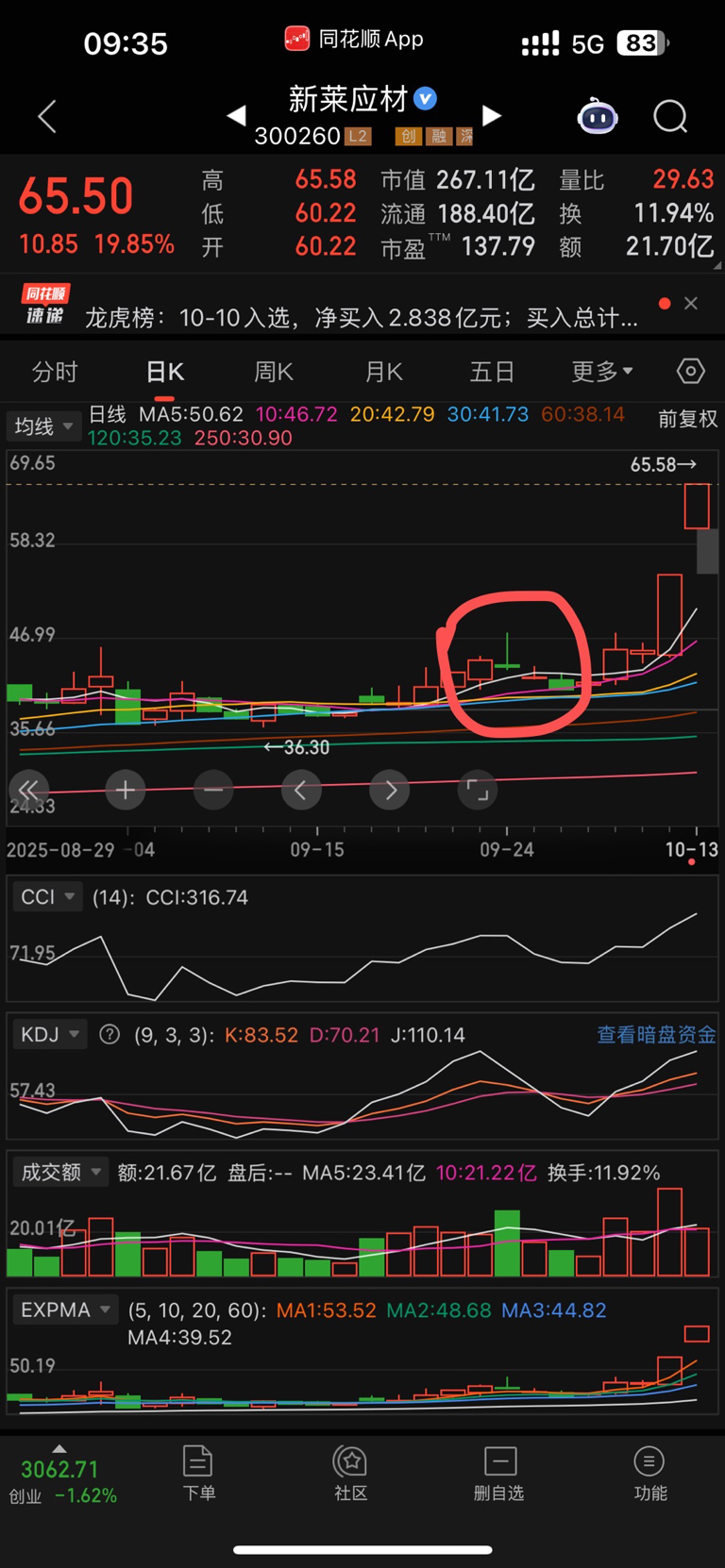The image size is (725, 1568).
Task: Switch to 月K tab
Action: coord(384,372)
